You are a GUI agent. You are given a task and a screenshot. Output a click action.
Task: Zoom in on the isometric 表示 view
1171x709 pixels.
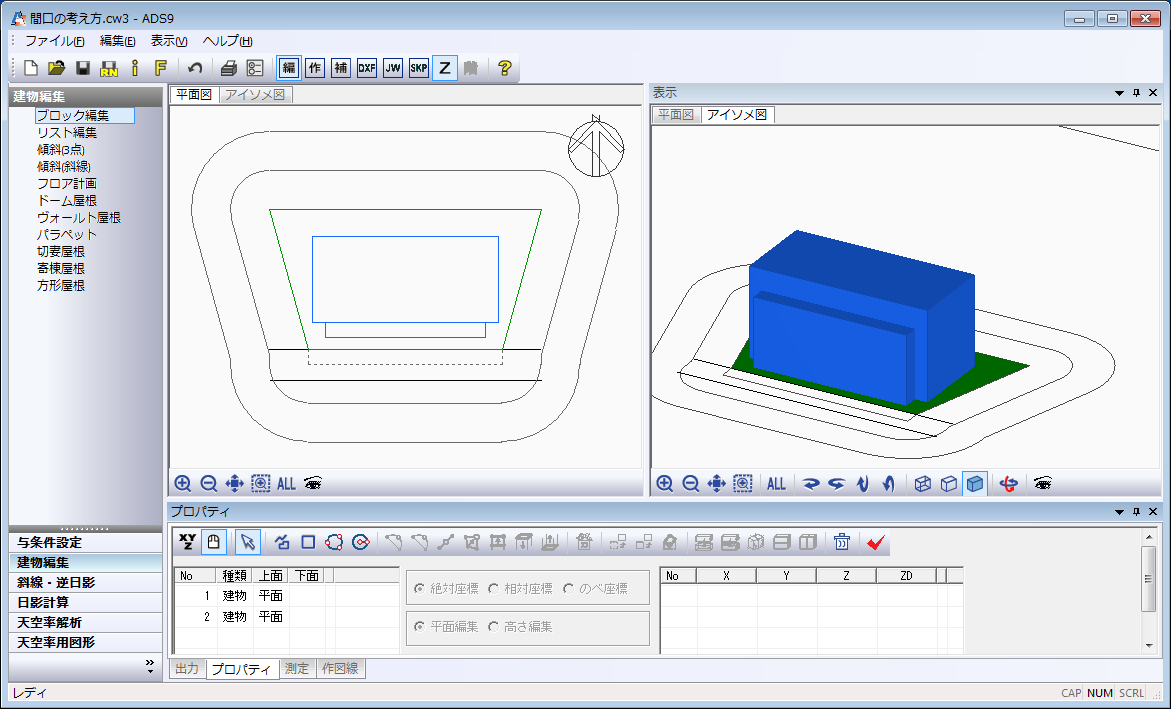[x=665, y=483]
